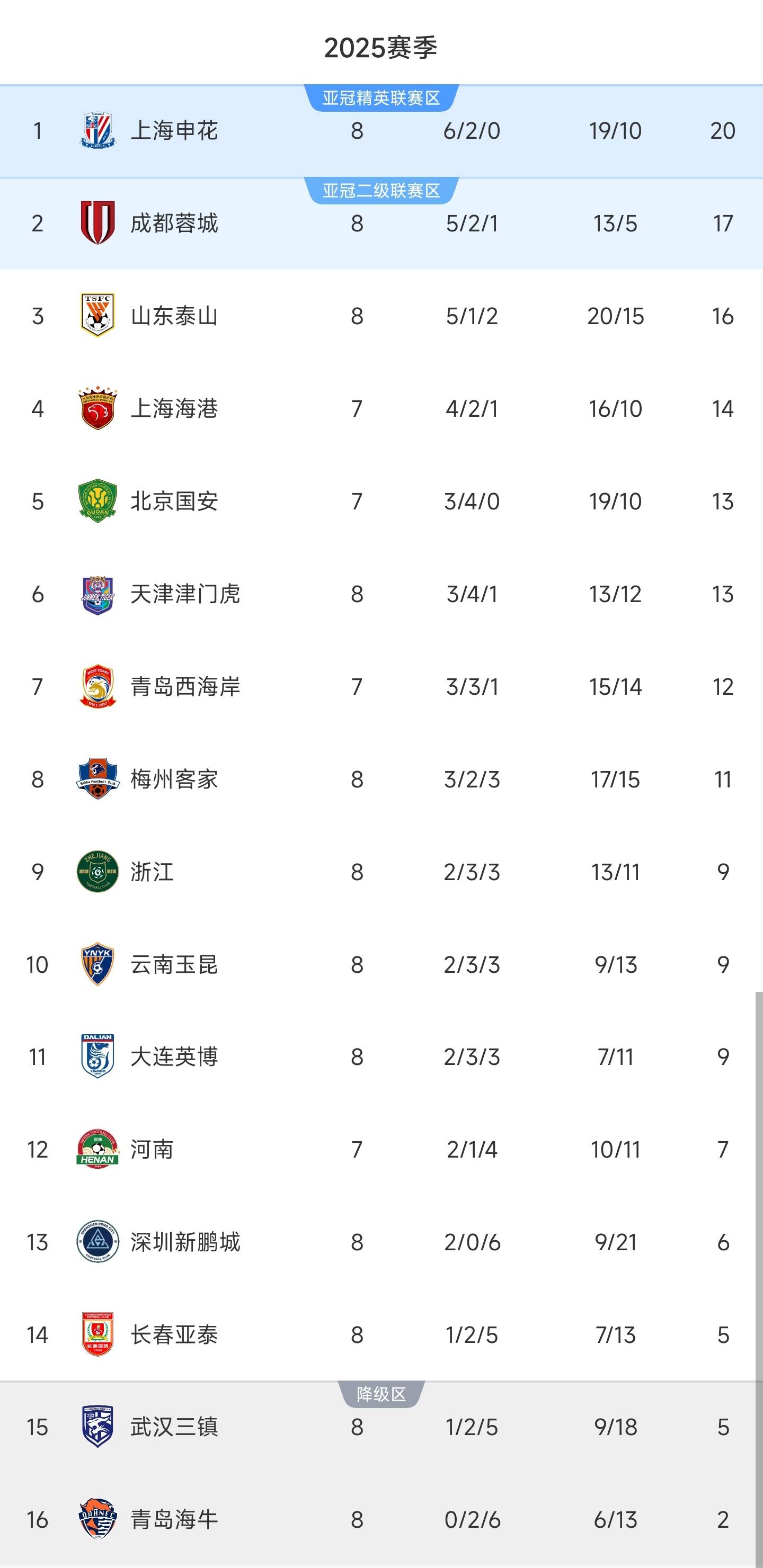Open the Shandong Taishan TSFC badge
Screen dimensions: 763x1568
click(x=97, y=315)
